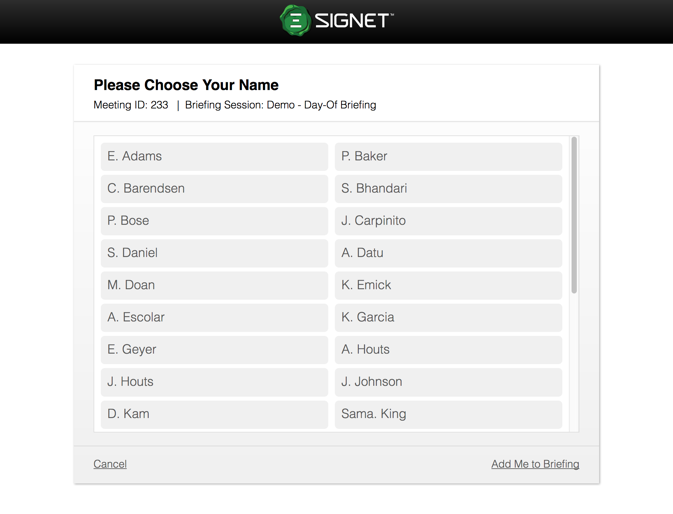Open the Add Me to Briefing link
The image size is (673, 514).
(x=535, y=464)
